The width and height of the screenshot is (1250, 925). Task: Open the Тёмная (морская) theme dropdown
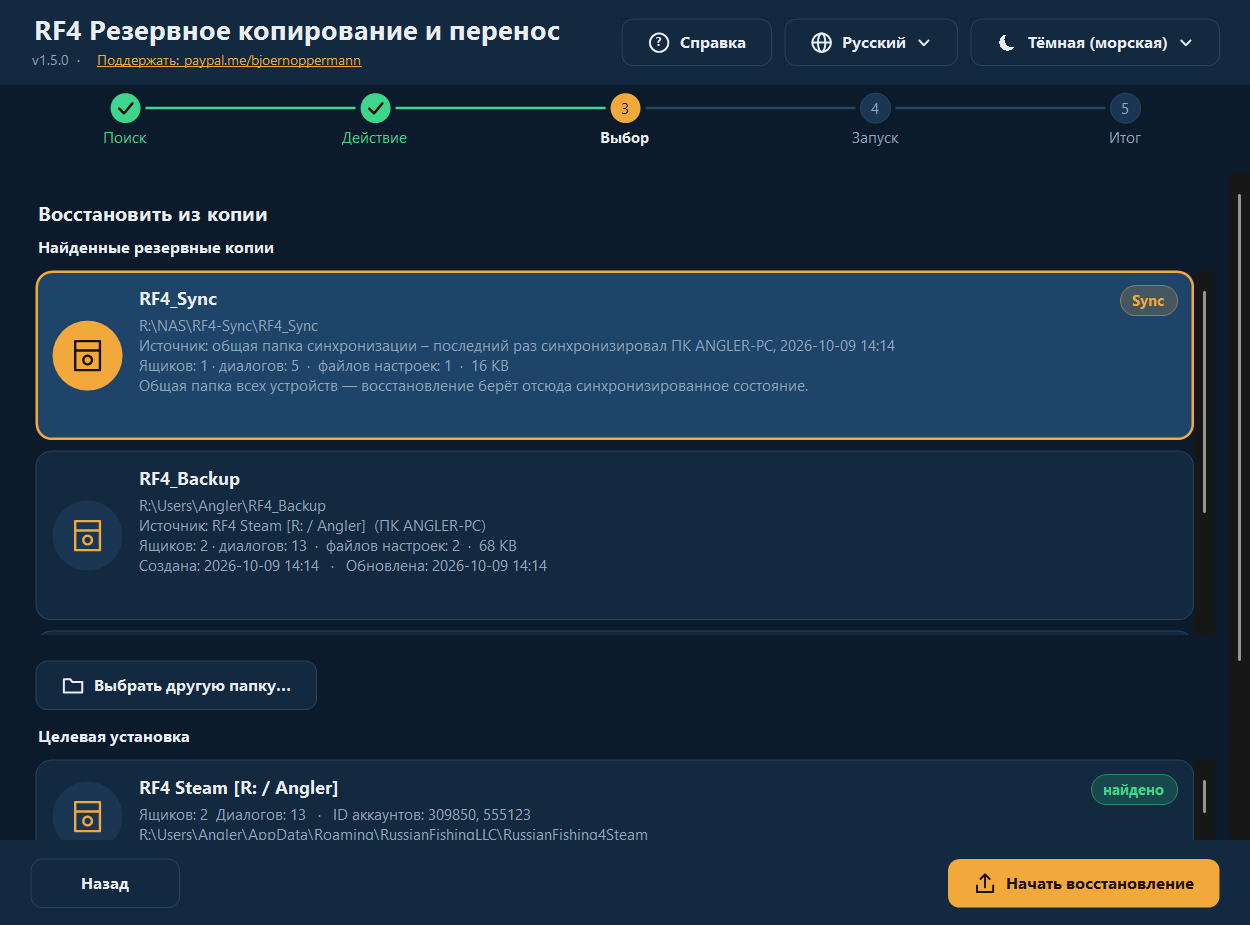pos(1095,43)
